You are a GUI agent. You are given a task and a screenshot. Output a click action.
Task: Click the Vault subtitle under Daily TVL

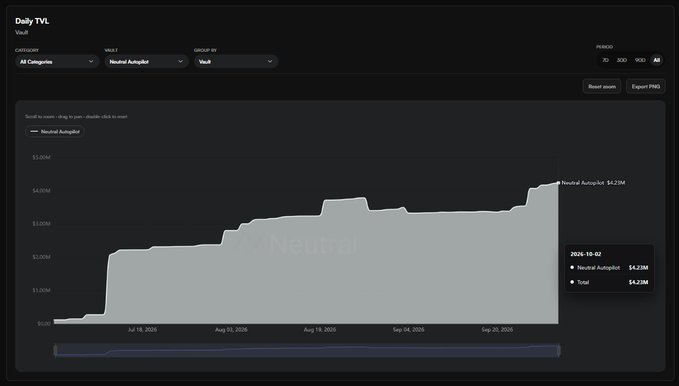pos(22,32)
